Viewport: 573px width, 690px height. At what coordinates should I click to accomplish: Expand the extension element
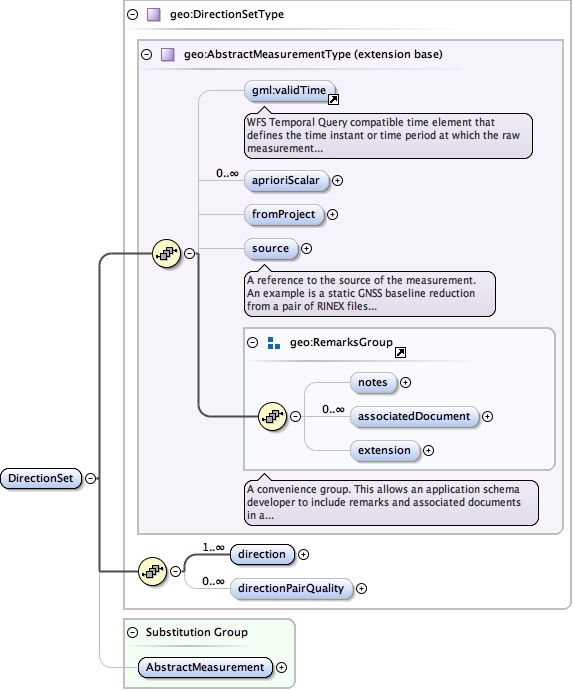[x=428, y=451]
